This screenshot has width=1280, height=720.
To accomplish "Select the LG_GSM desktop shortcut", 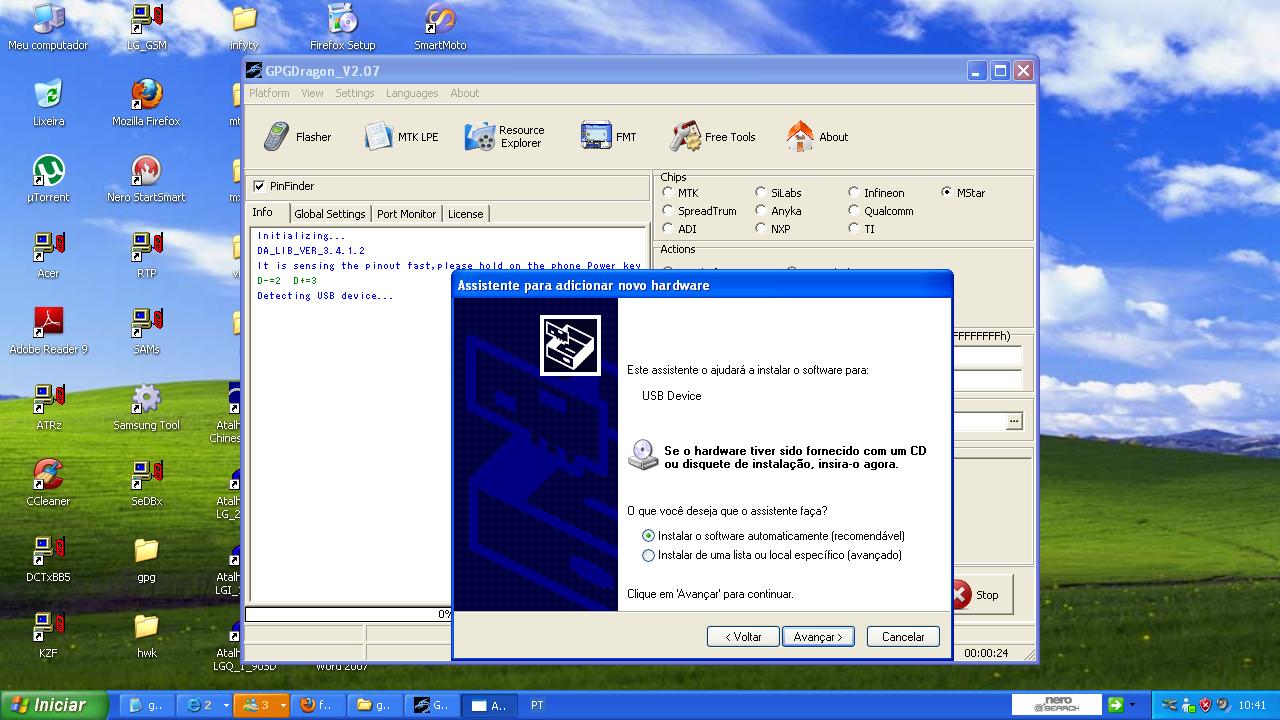I will point(147,27).
